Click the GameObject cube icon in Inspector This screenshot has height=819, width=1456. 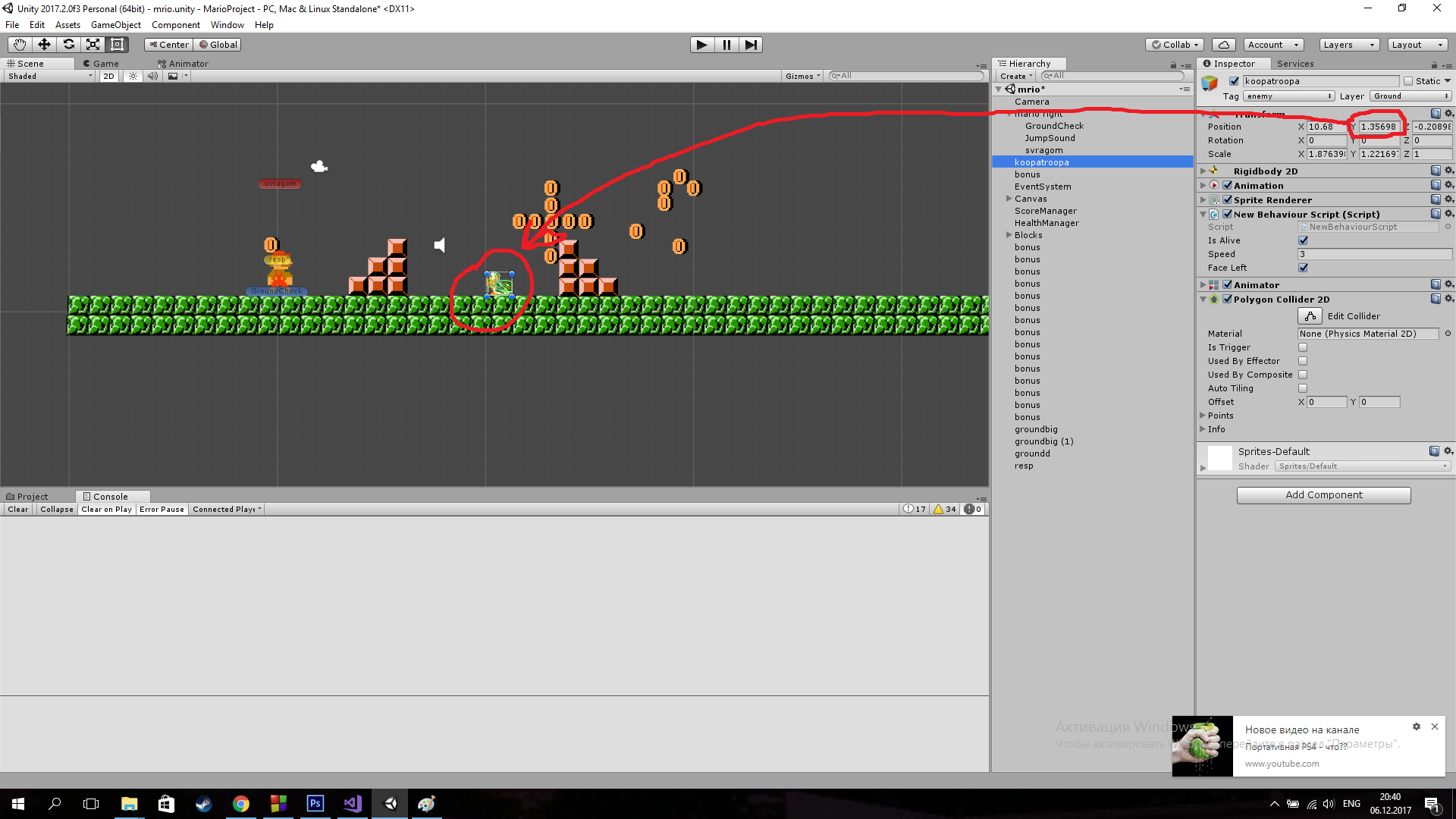tap(1210, 83)
